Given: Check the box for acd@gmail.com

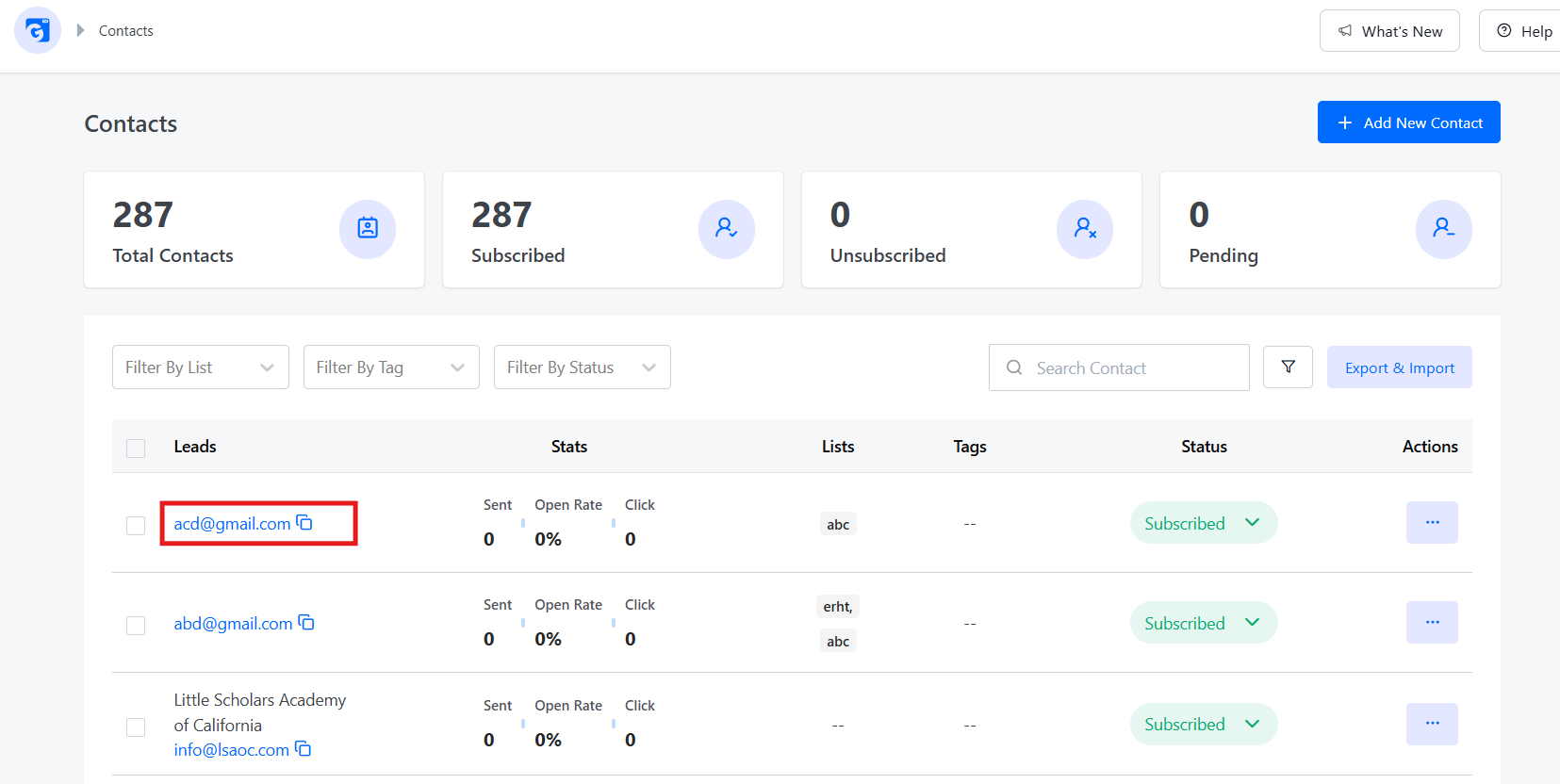Looking at the screenshot, I should (x=136, y=525).
